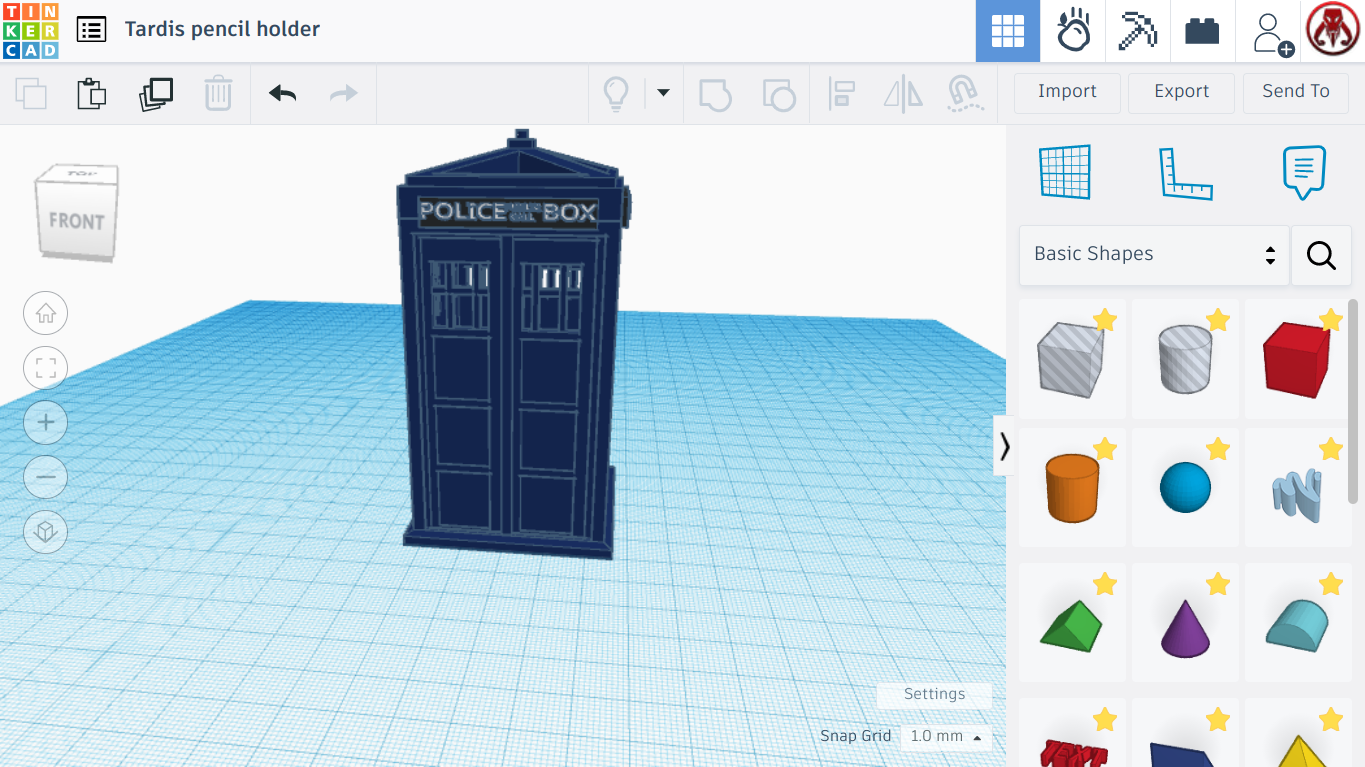Toggle orthographic perspective view cube icon
The image size is (1365, 767).
[45, 532]
